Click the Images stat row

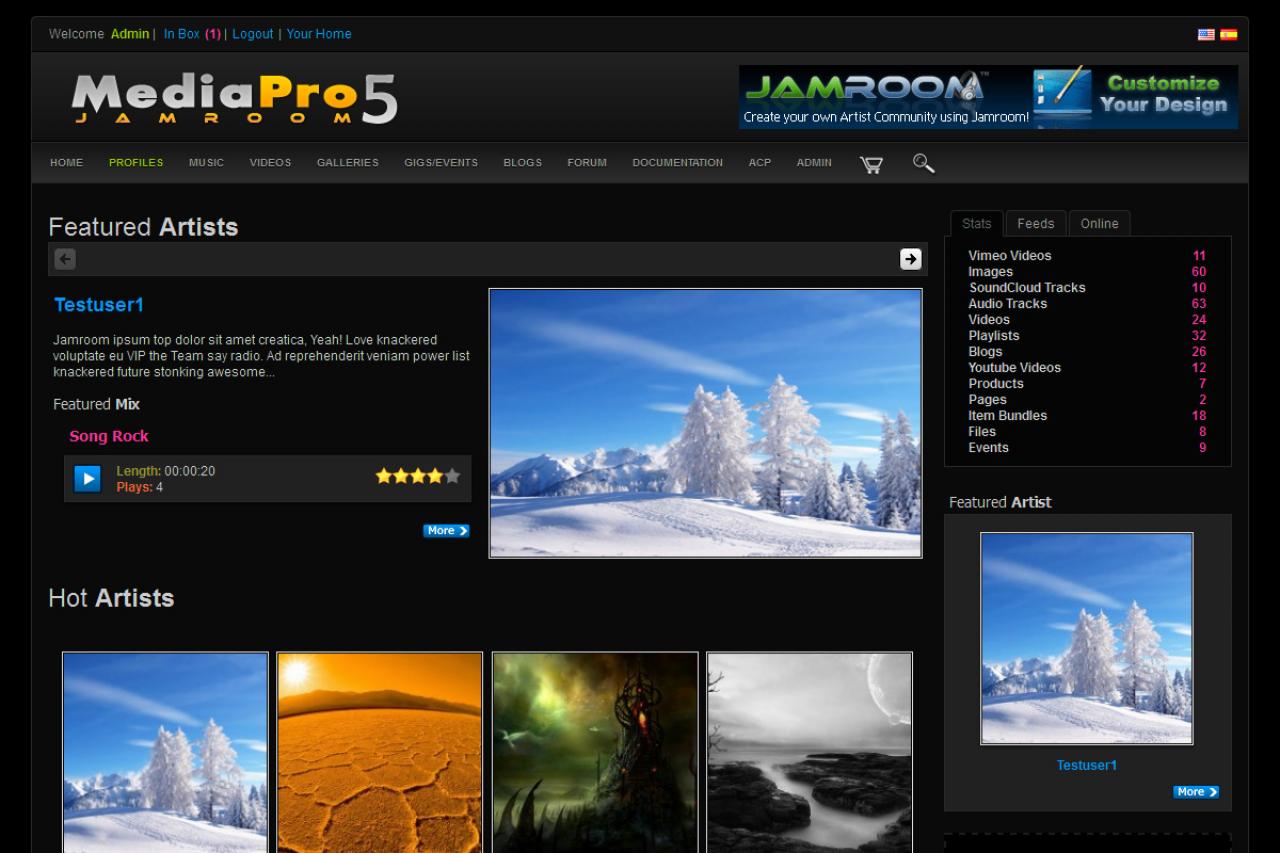[x=1087, y=272]
